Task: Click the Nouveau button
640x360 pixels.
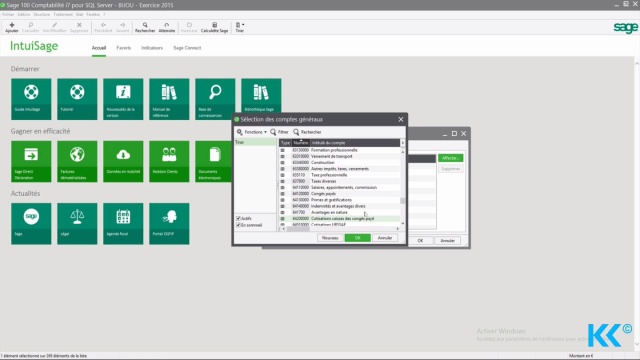Action: pyautogui.click(x=330, y=238)
